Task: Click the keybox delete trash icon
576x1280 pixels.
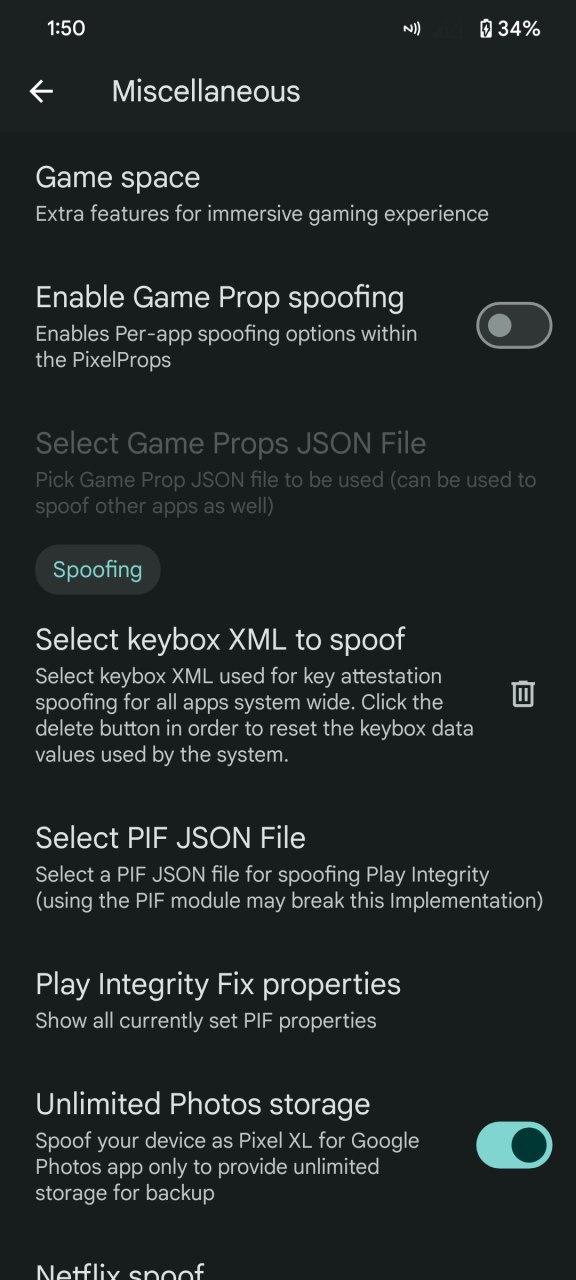Action: pos(523,693)
